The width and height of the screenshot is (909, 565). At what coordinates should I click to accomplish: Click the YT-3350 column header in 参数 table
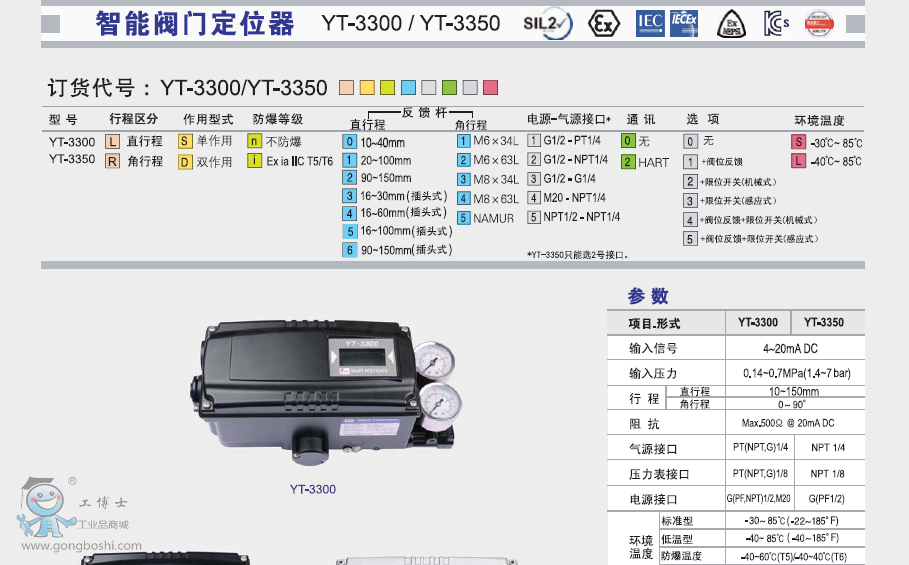coord(824,323)
